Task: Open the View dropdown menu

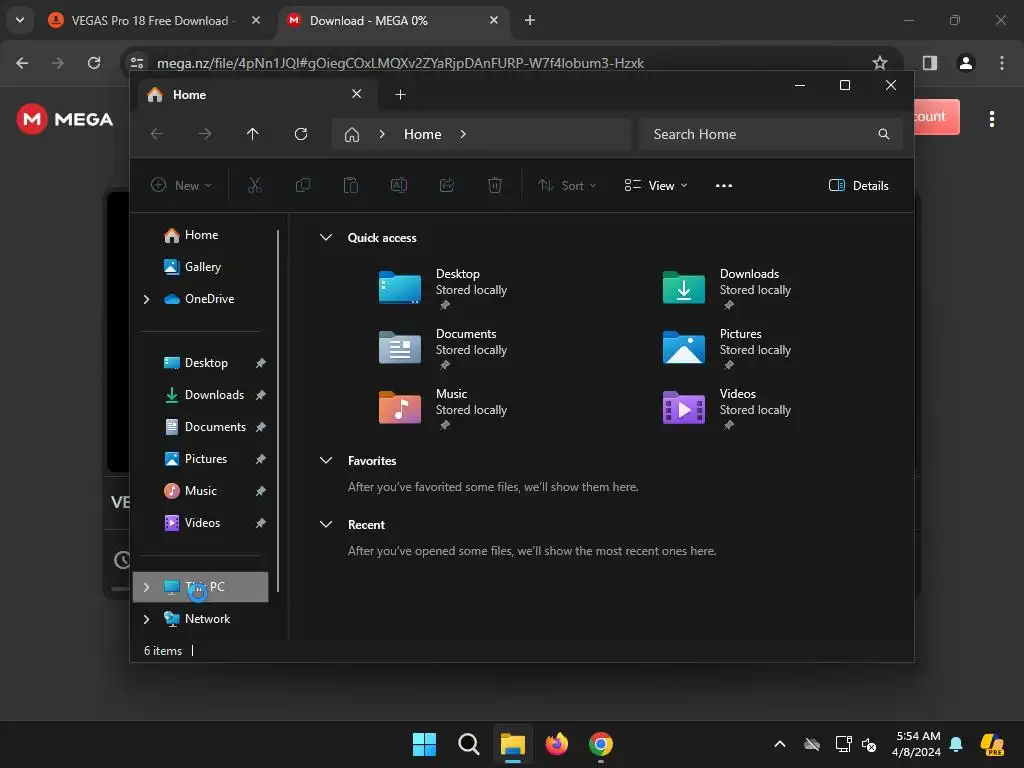Action: 656,185
